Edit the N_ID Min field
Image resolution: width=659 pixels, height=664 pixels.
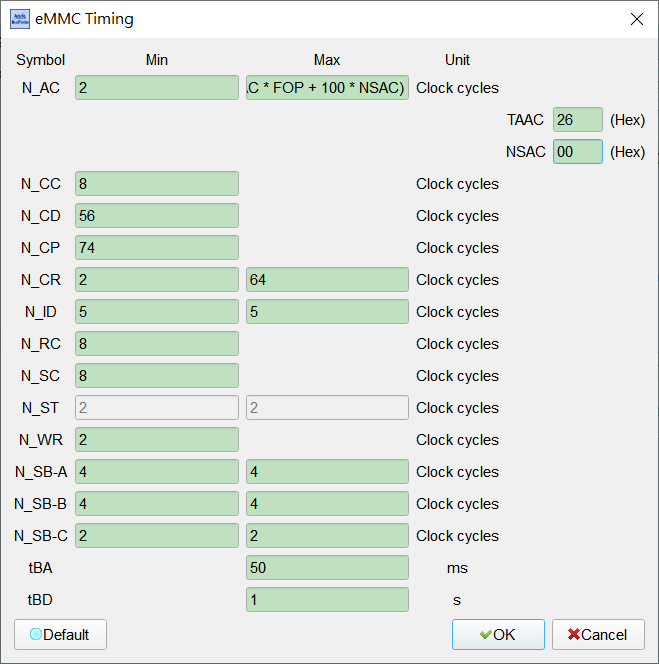pyautogui.click(x=157, y=312)
